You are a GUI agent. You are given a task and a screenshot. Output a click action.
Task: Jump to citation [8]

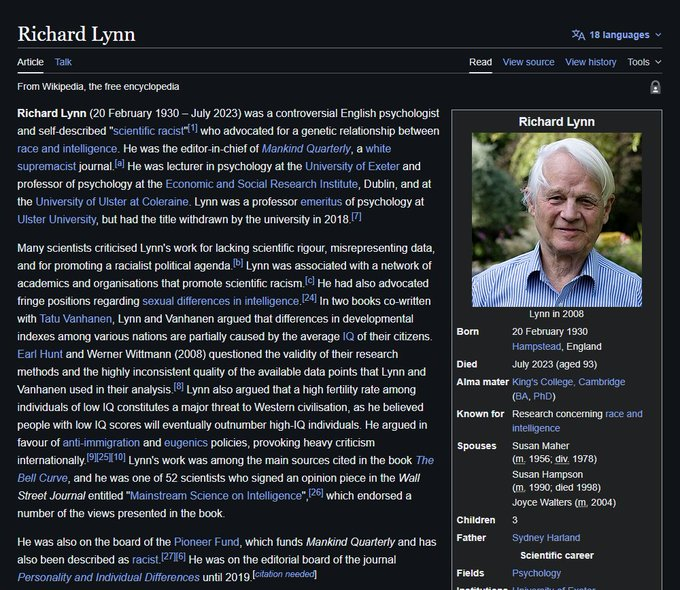pos(179,387)
